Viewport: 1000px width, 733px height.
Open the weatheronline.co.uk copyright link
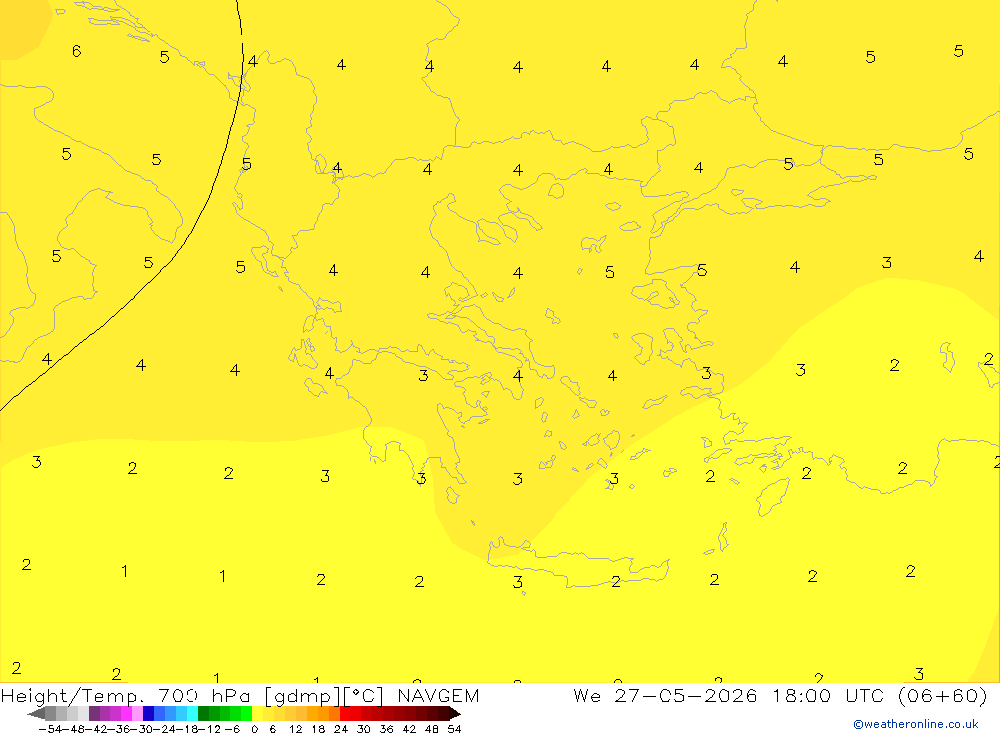pyautogui.click(x=916, y=724)
